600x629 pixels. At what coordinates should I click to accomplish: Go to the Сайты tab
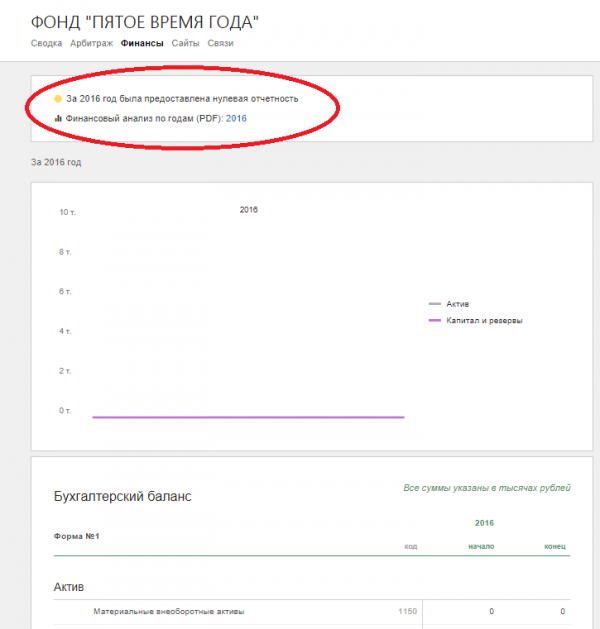(185, 43)
